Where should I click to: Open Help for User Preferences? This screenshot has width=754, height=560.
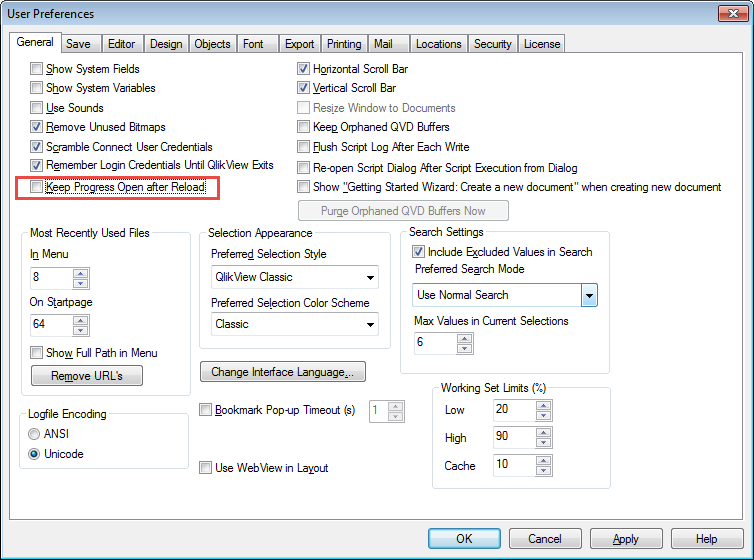(707, 538)
